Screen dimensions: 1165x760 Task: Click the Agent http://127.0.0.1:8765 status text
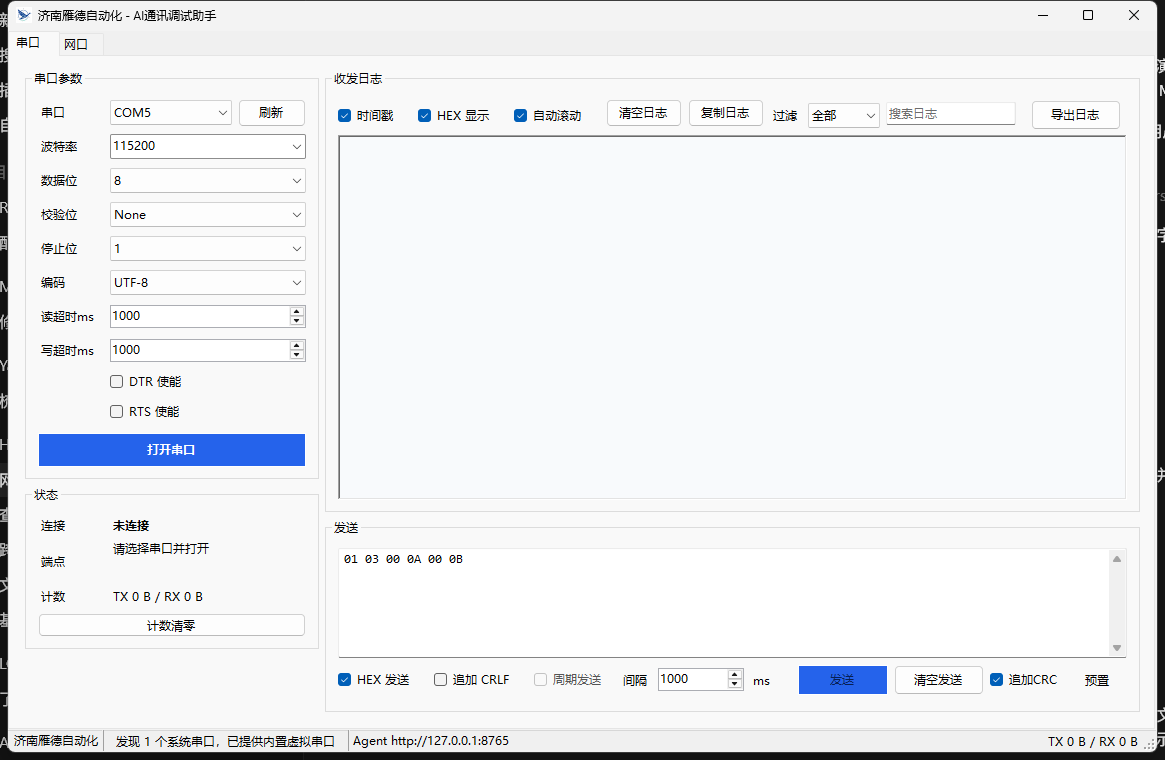pyautogui.click(x=431, y=741)
